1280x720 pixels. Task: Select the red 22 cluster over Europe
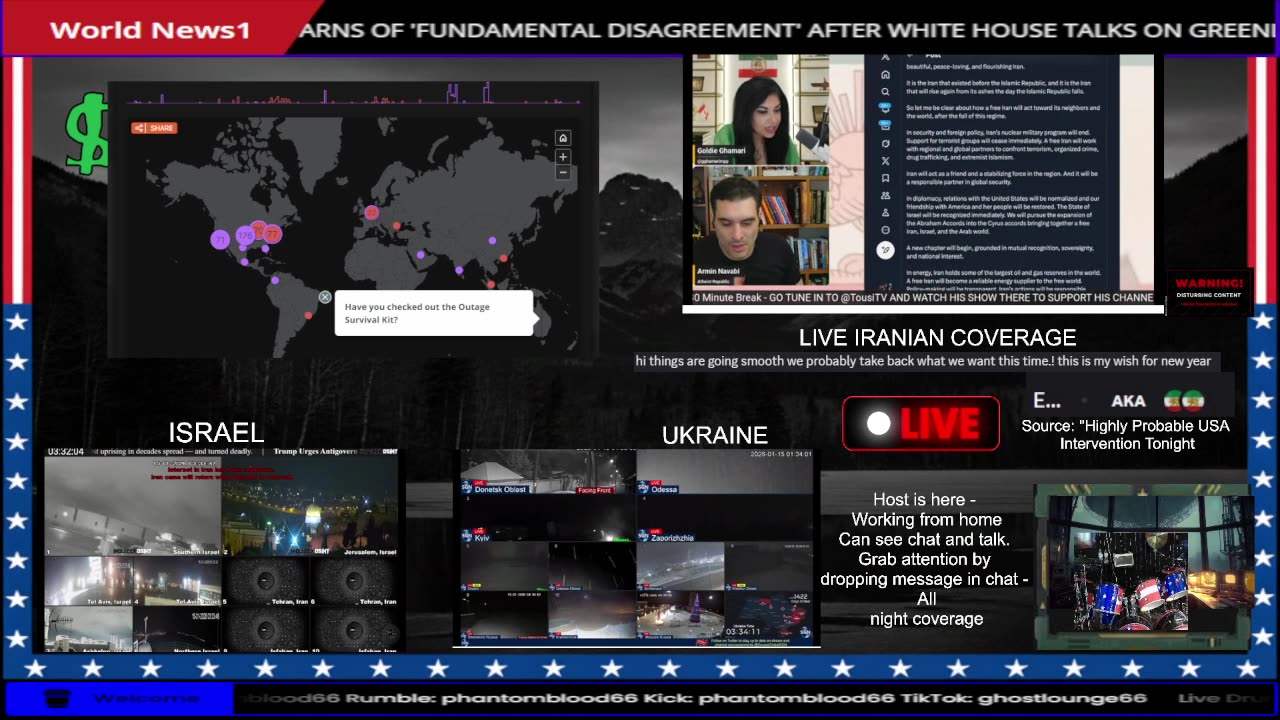click(x=372, y=212)
